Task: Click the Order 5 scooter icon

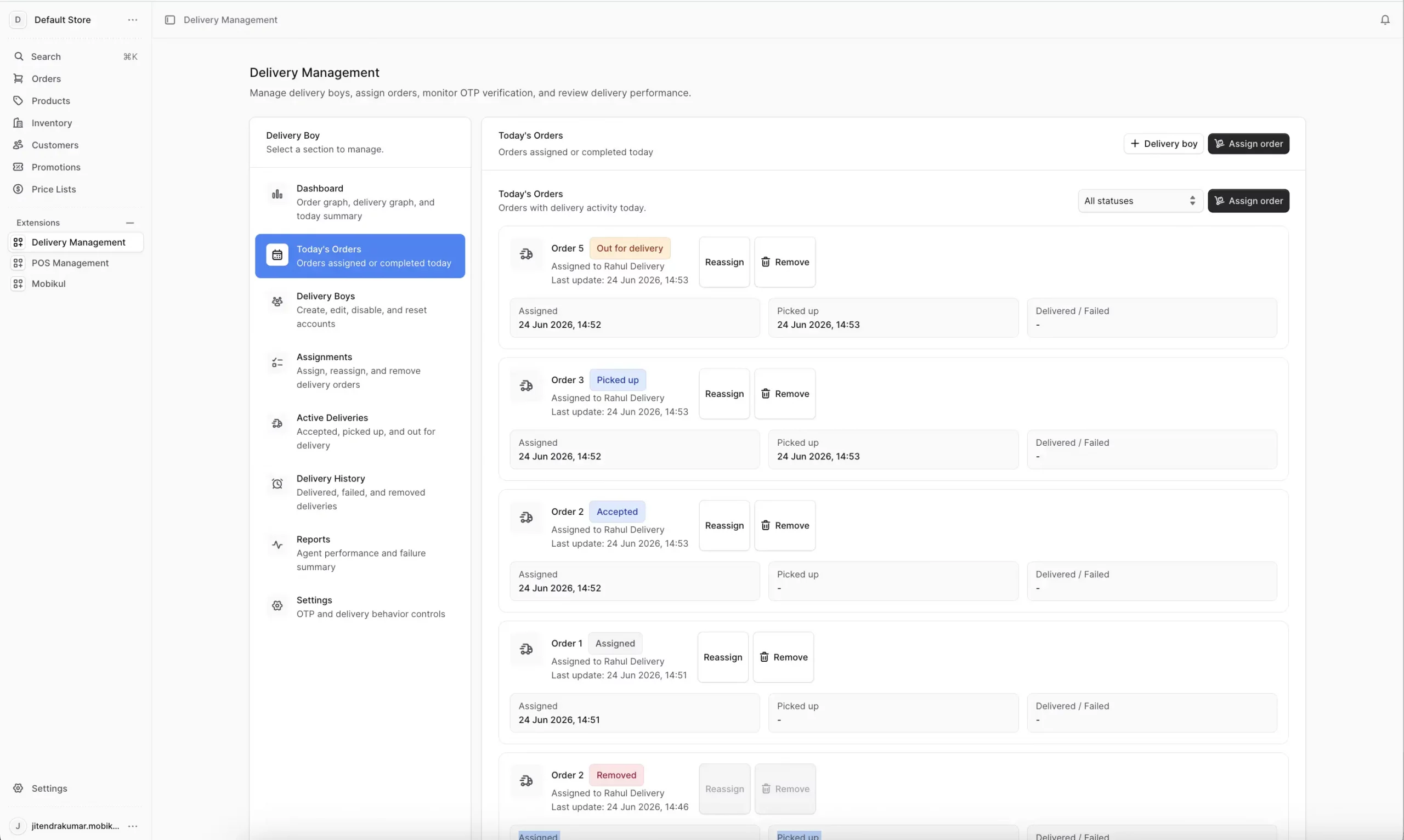Action: click(x=526, y=254)
